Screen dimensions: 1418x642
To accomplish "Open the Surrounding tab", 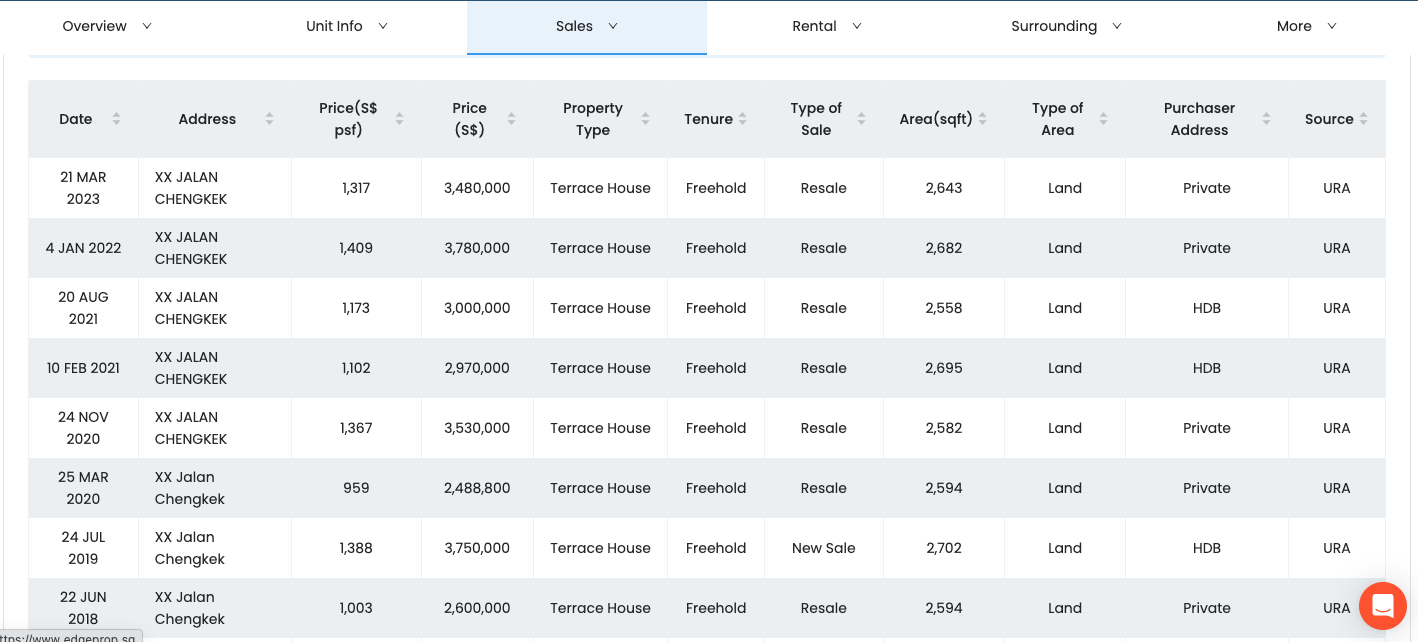I will (x=1066, y=26).
